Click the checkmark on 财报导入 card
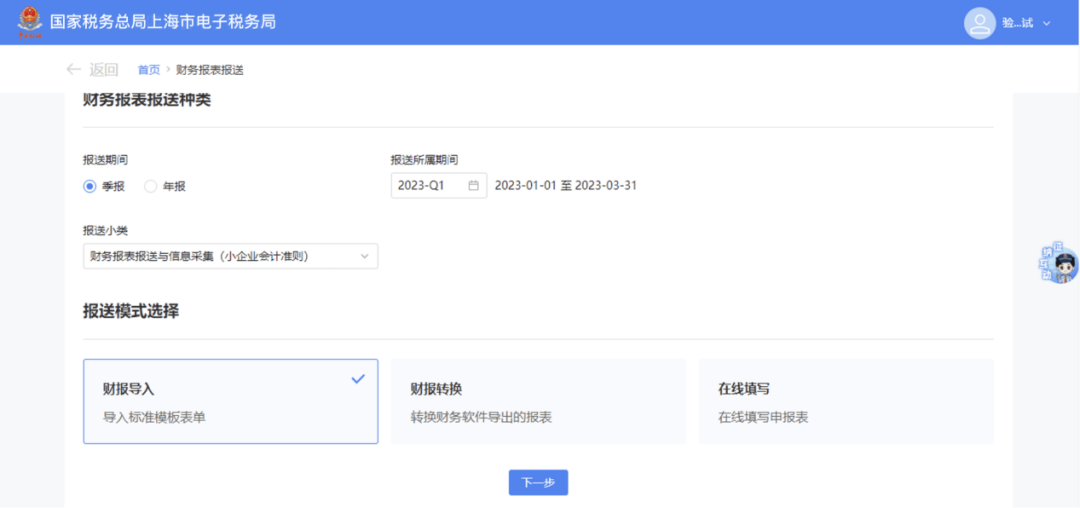Screen dimensions: 1080x508 click(x=358, y=379)
